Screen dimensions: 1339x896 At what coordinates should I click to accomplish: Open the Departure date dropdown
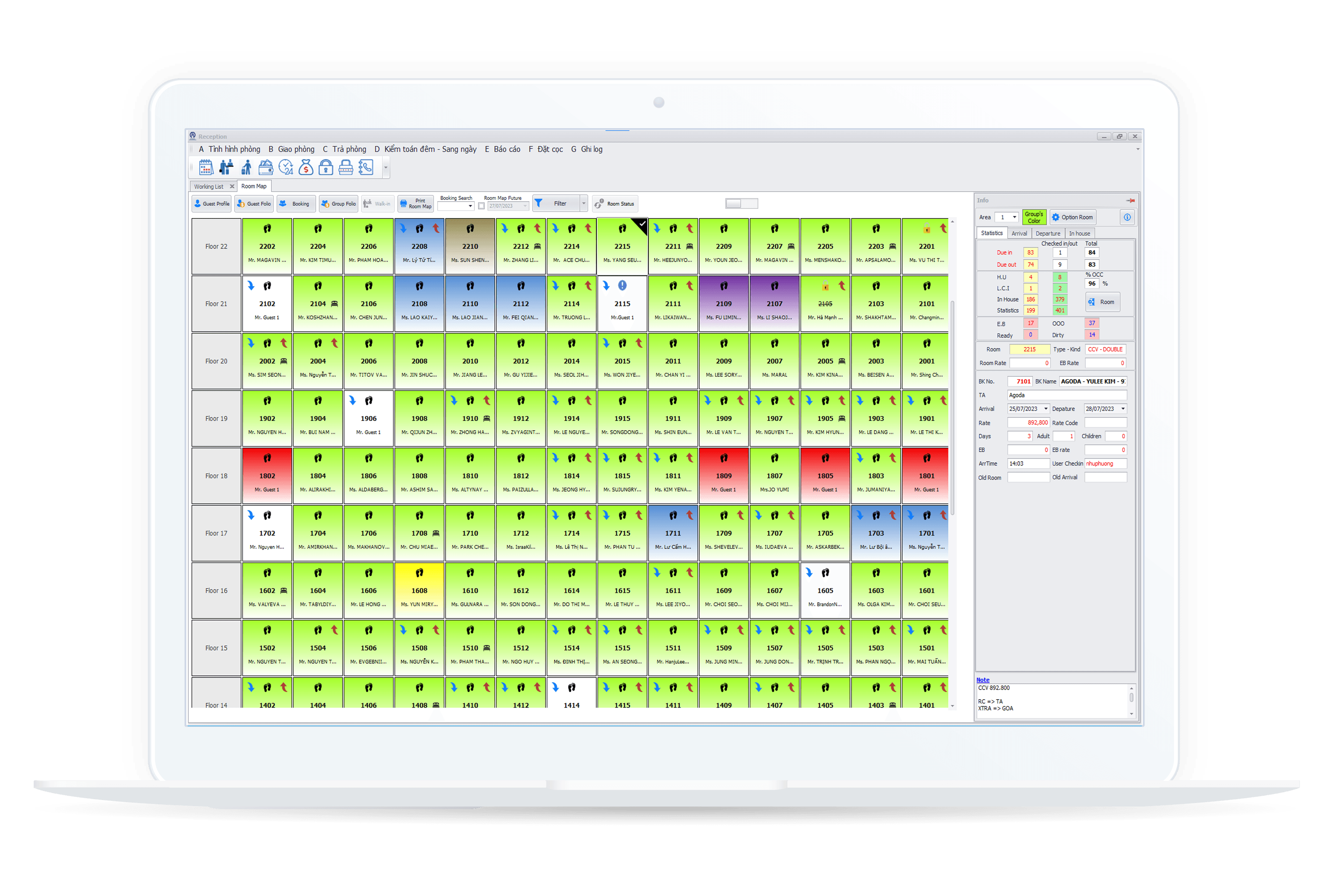click(1123, 409)
